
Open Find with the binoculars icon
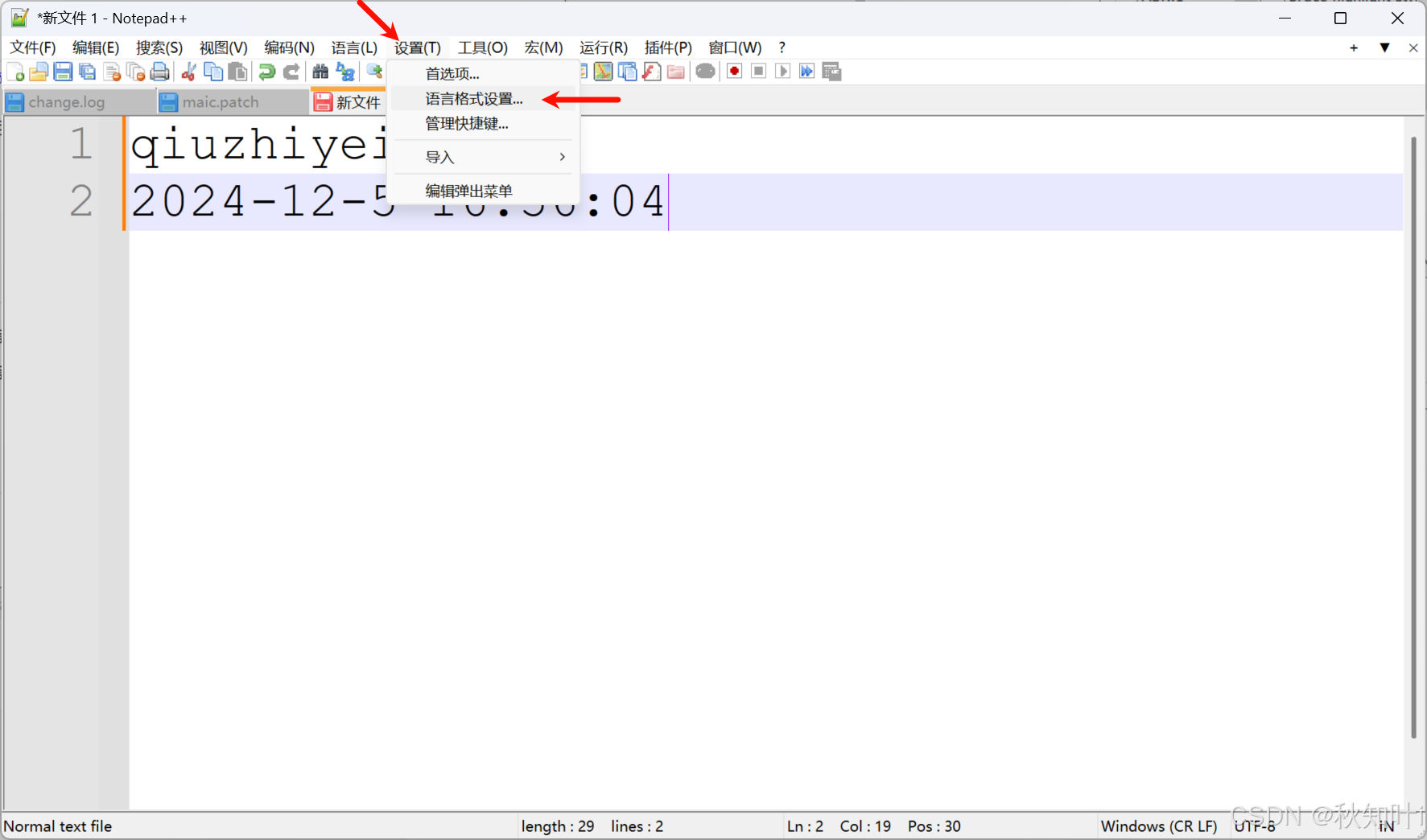pos(320,72)
